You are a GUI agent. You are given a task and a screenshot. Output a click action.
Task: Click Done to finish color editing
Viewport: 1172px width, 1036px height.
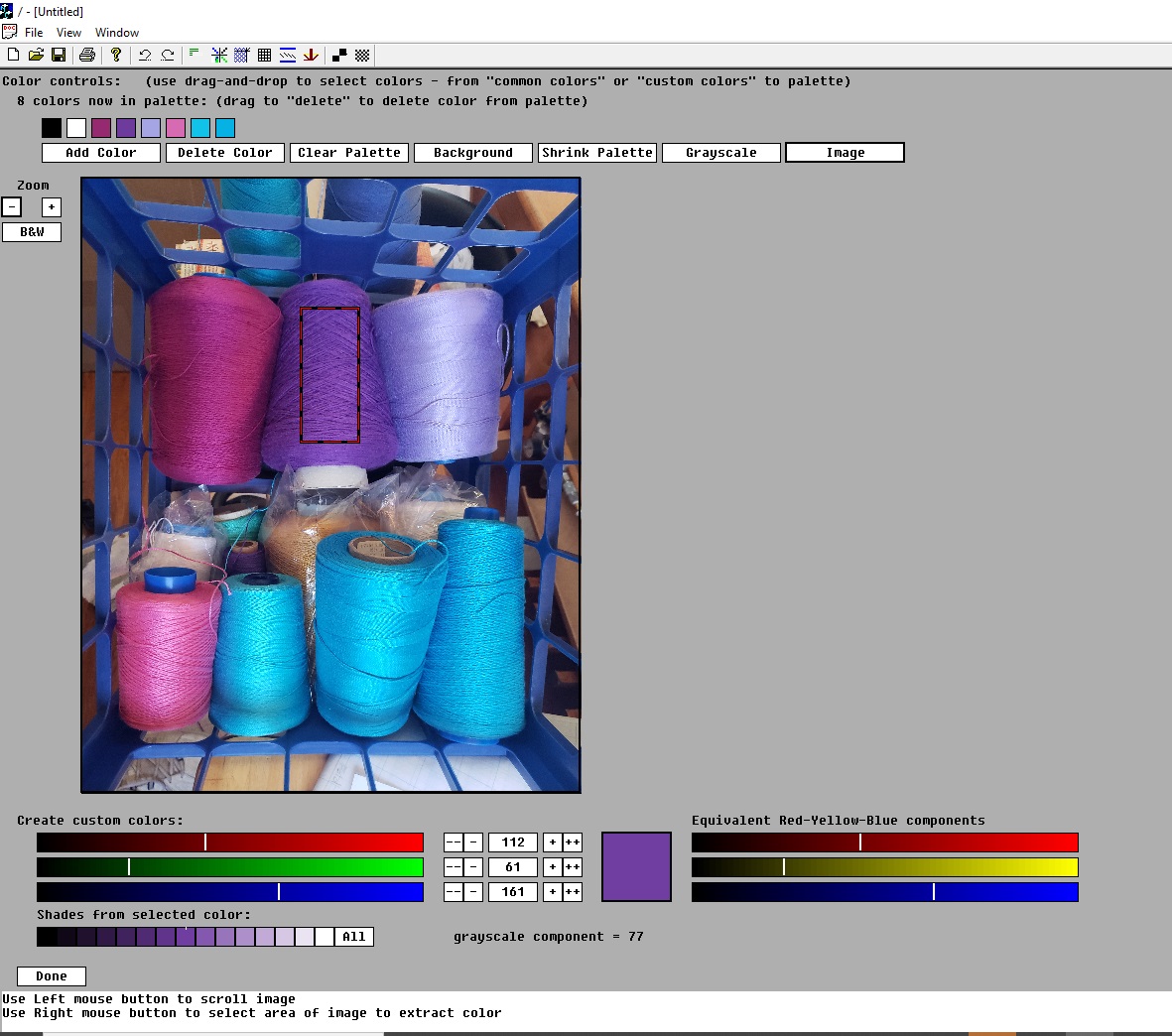click(x=51, y=975)
